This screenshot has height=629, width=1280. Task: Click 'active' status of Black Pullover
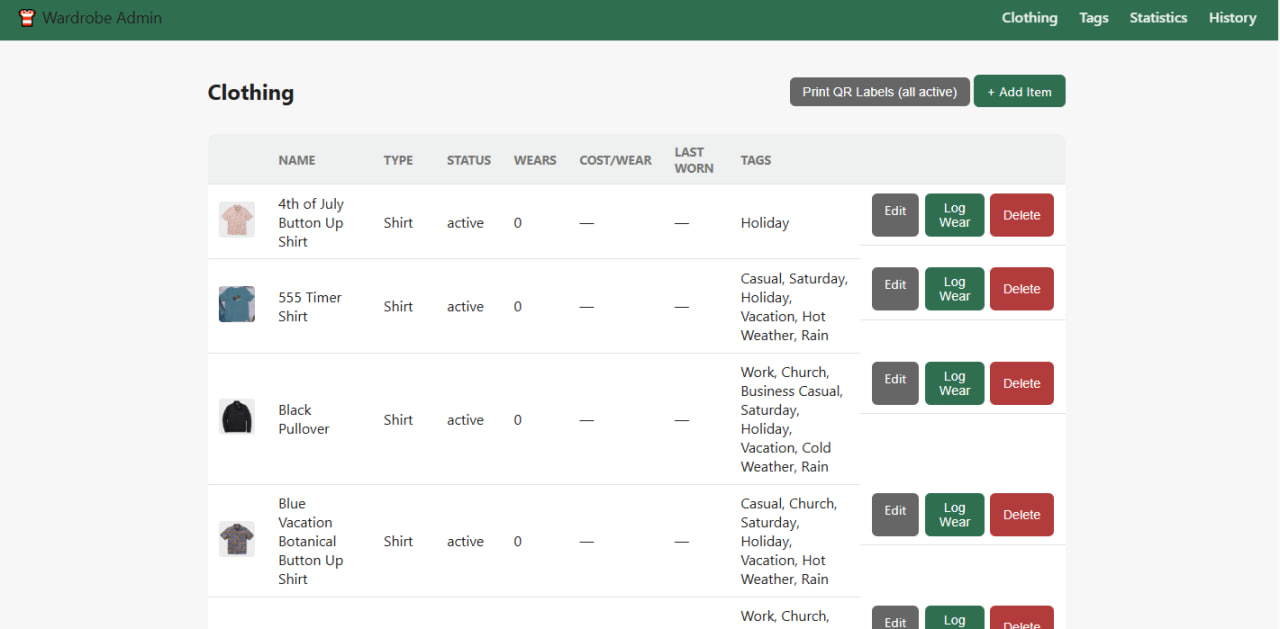tap(465, 420)
